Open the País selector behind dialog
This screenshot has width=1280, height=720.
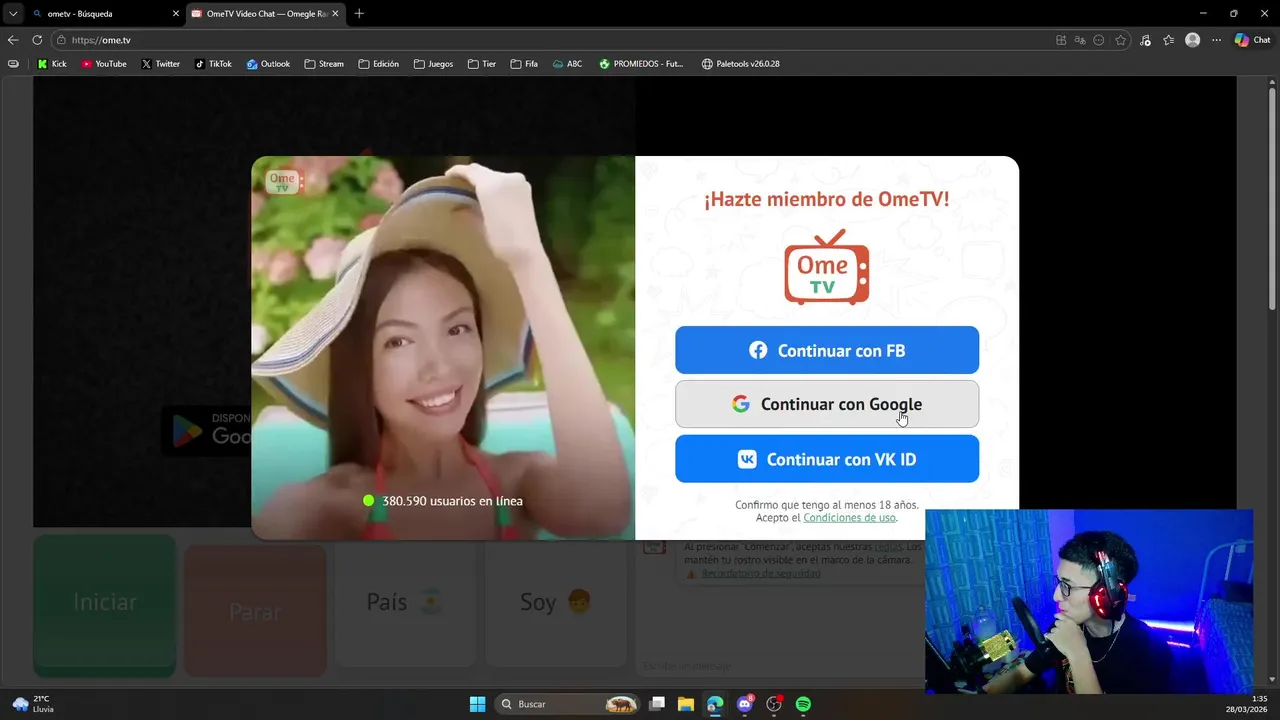(405, 602)
